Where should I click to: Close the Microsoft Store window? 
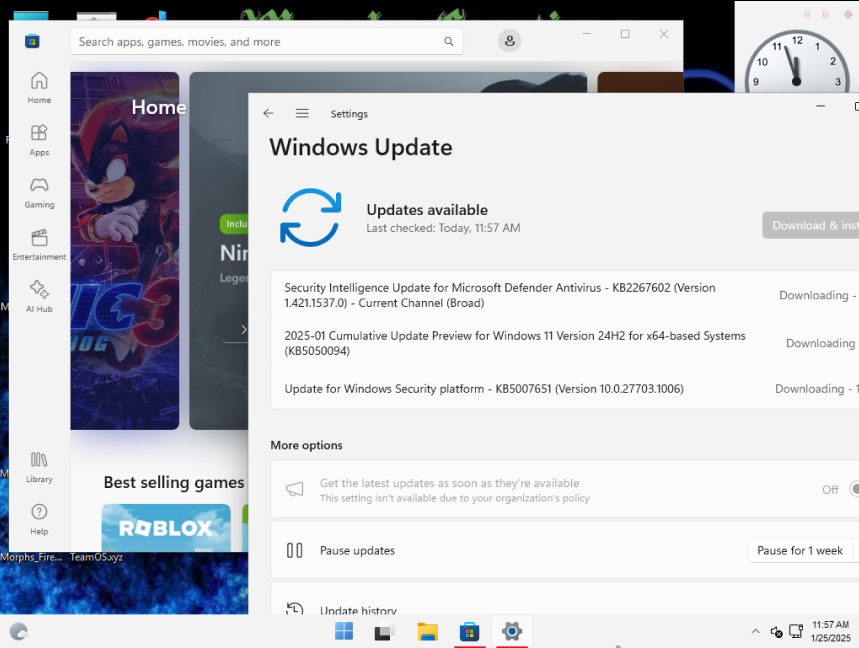[x=663, y=34]
